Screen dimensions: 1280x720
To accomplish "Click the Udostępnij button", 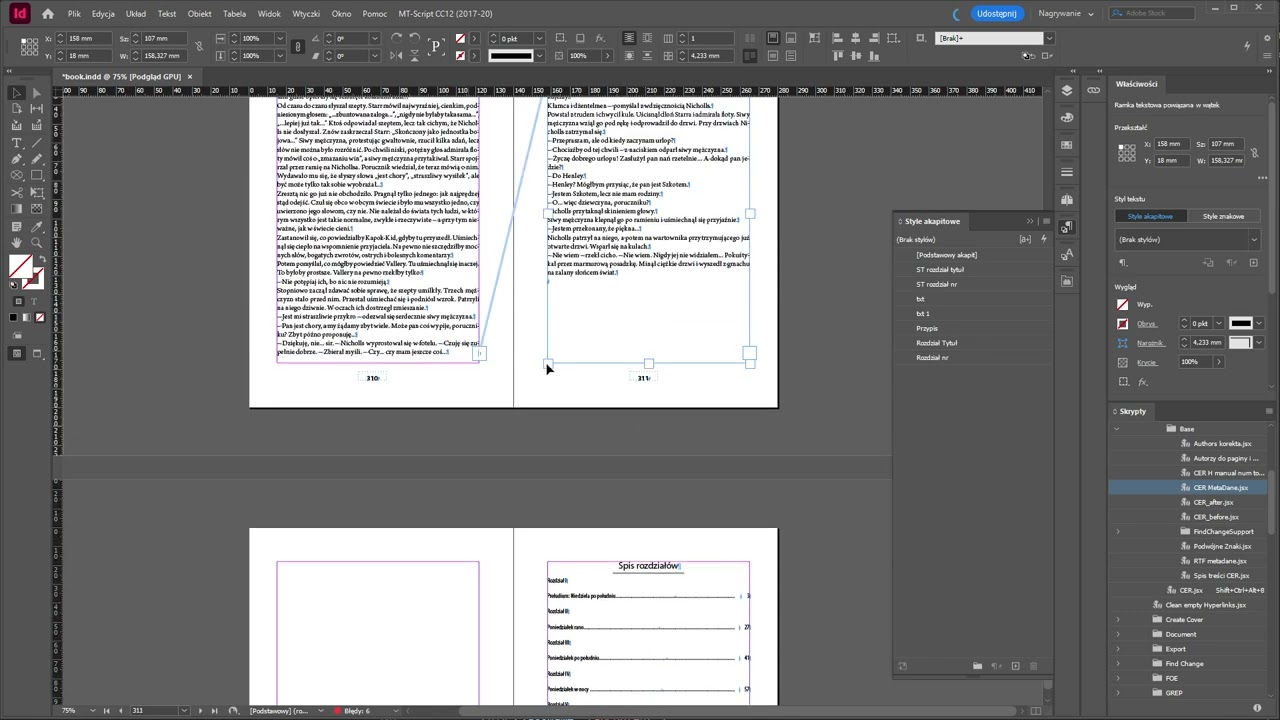I will point(996,14).
